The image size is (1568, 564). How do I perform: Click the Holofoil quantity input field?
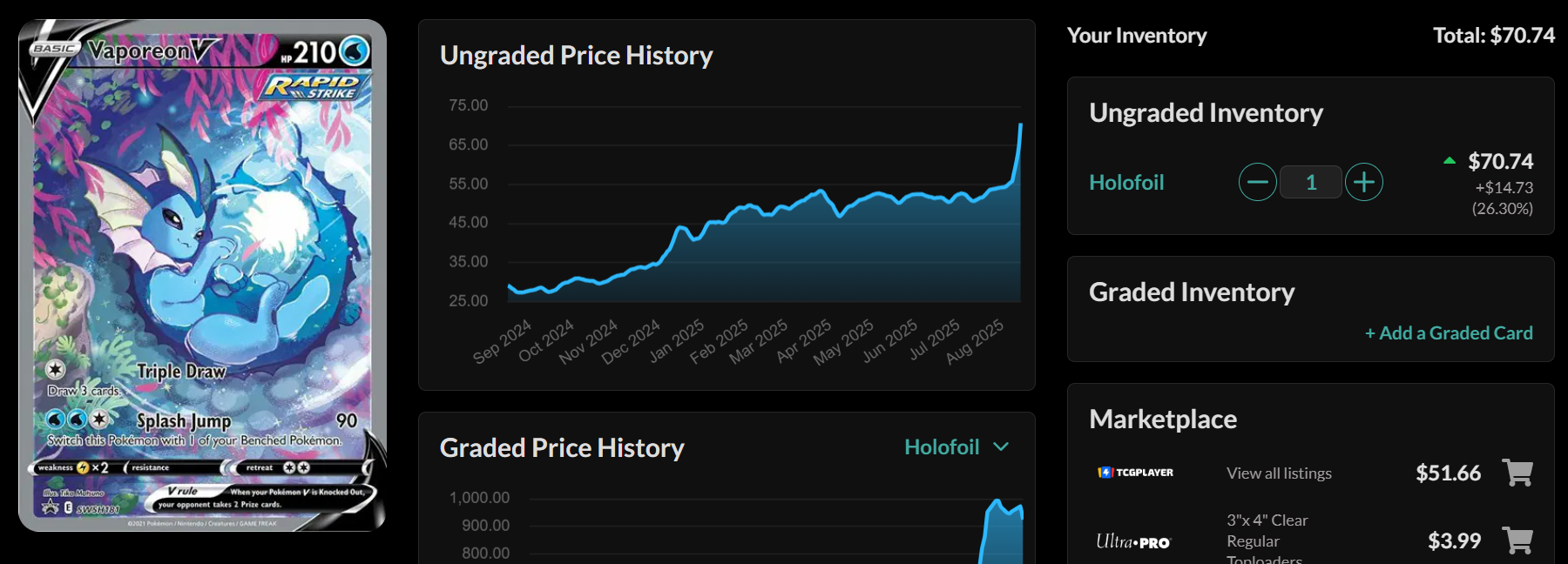pyautogui.click(x=1310, y=182)
